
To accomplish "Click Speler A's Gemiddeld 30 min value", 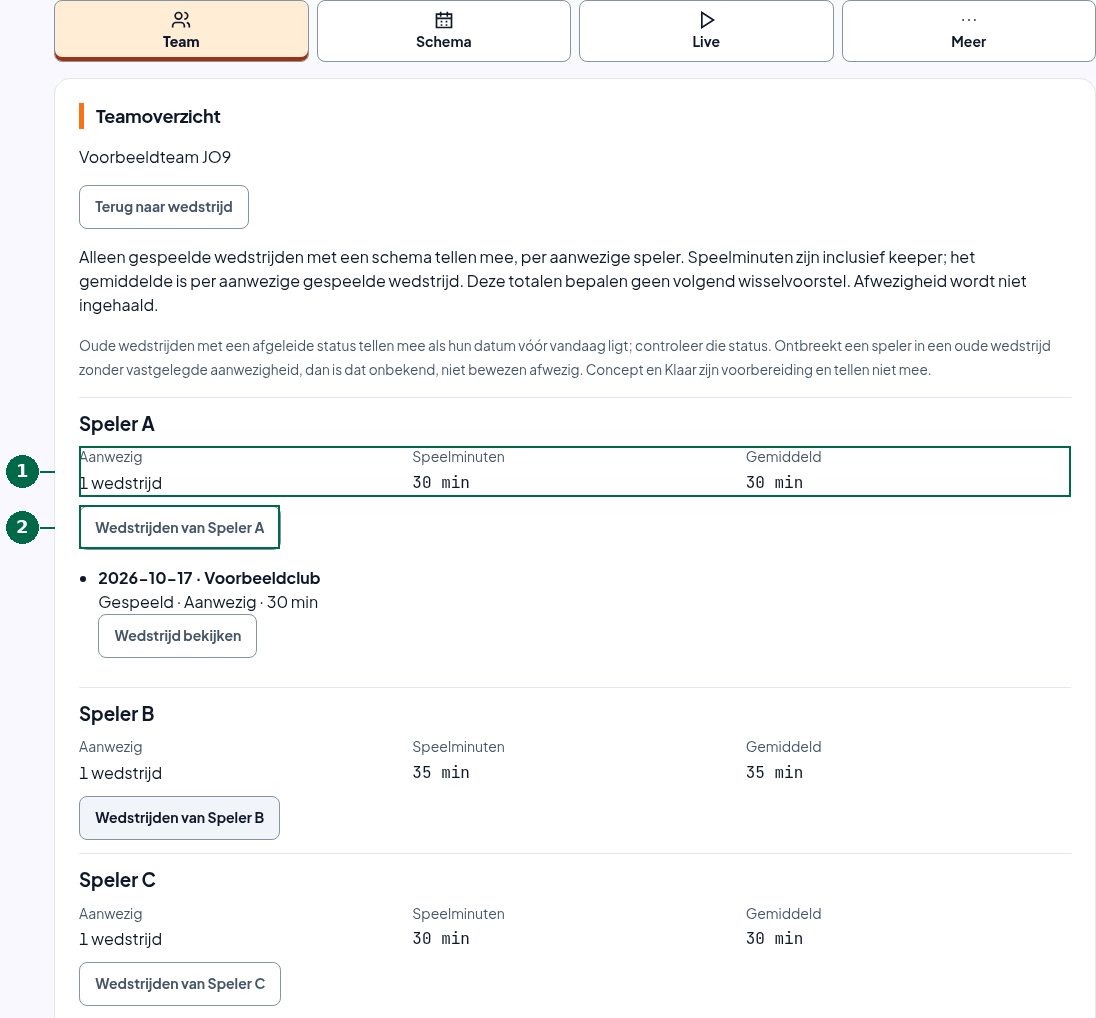I will click(x=774, y=482).
